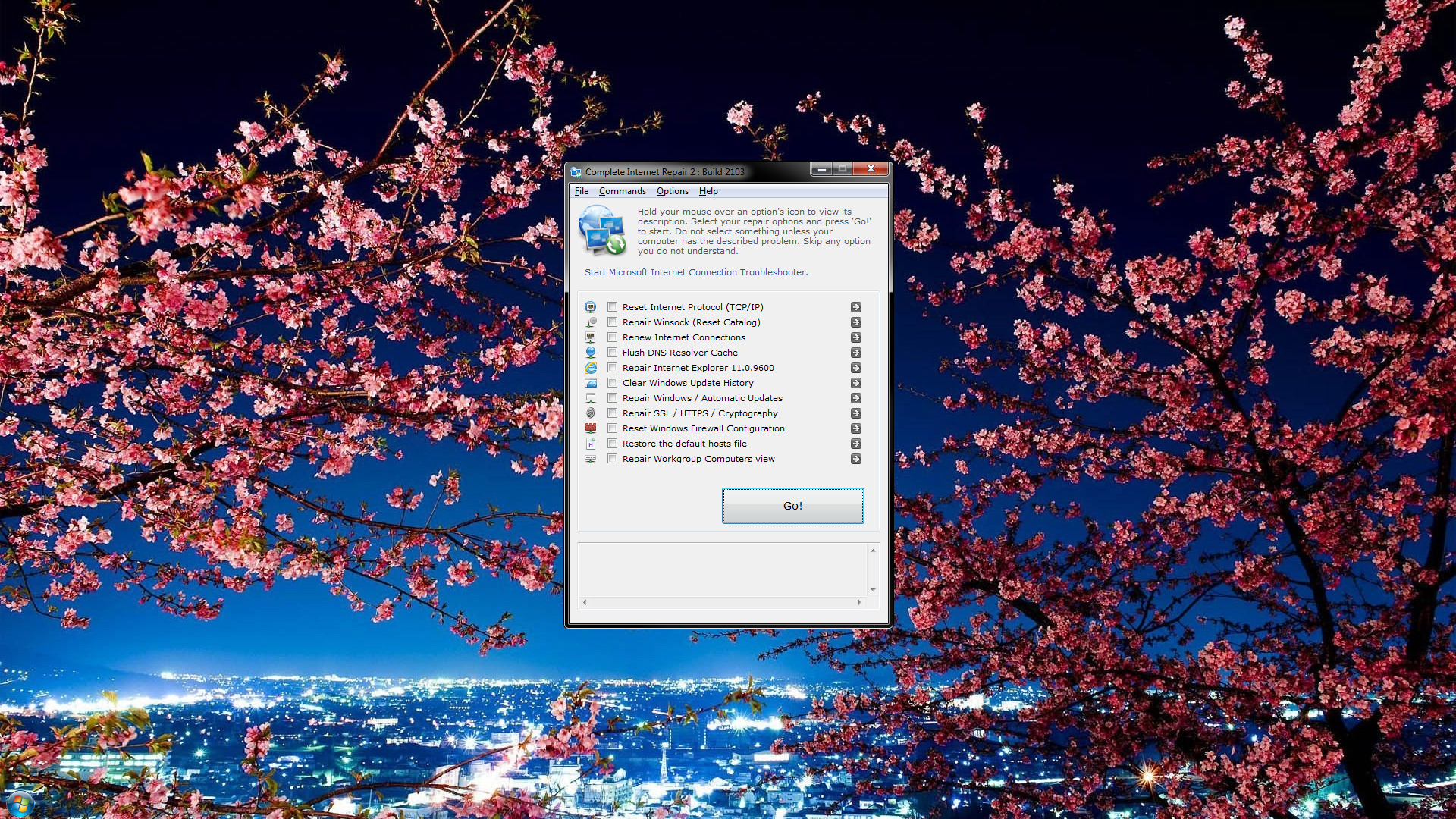Click the log pane horizontal scrollbar
This screenshot has width=1456, height=819.
721,602
